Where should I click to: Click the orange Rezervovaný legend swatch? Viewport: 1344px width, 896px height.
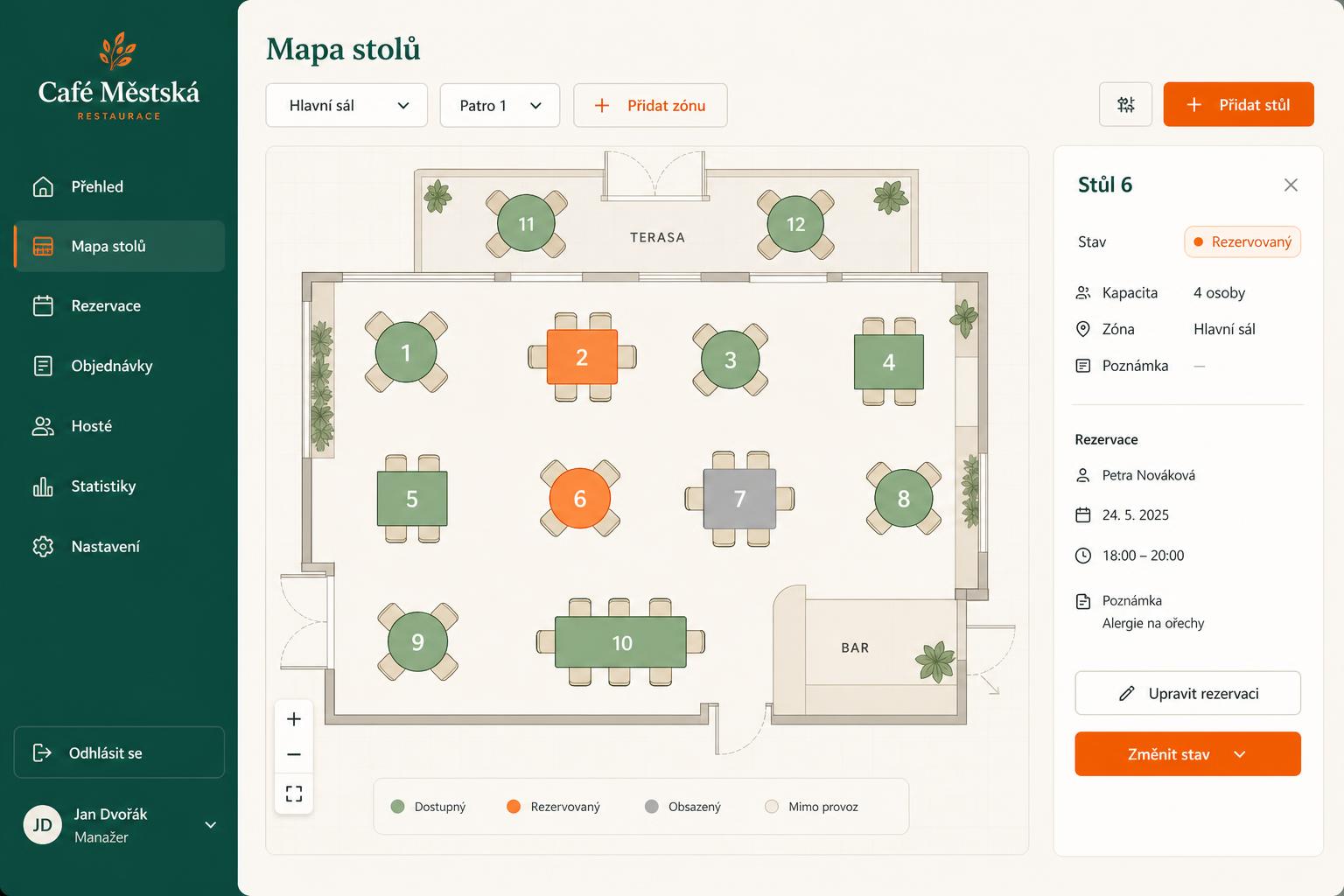[x=514, y=807]
